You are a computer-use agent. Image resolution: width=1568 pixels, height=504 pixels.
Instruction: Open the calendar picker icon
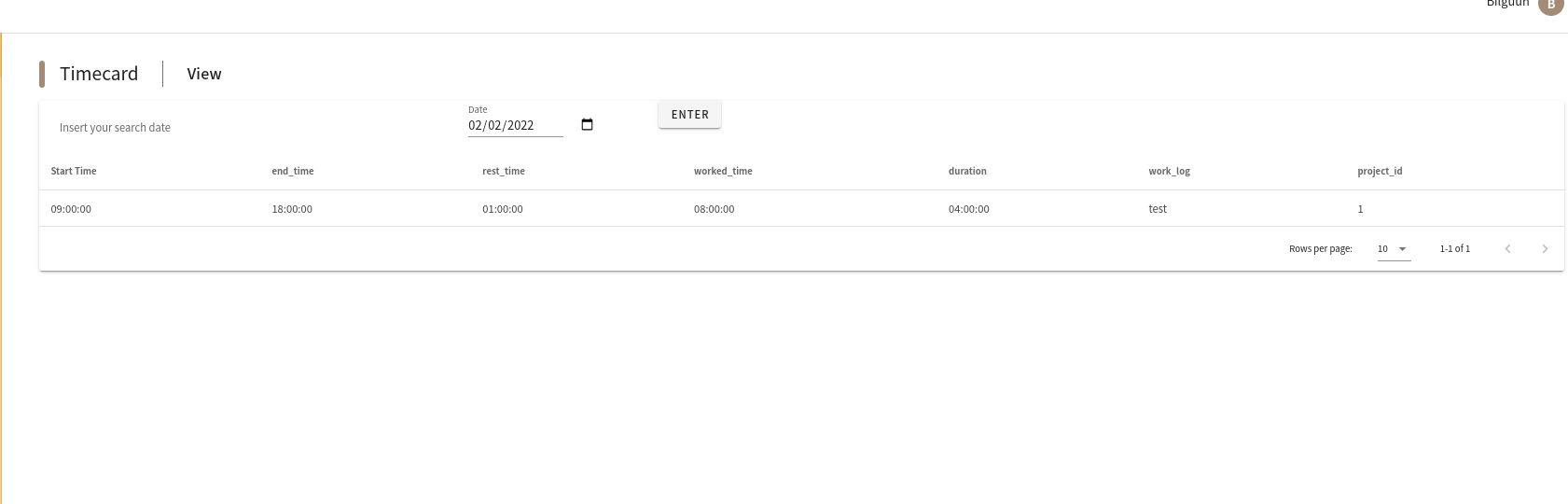(587, 125)
